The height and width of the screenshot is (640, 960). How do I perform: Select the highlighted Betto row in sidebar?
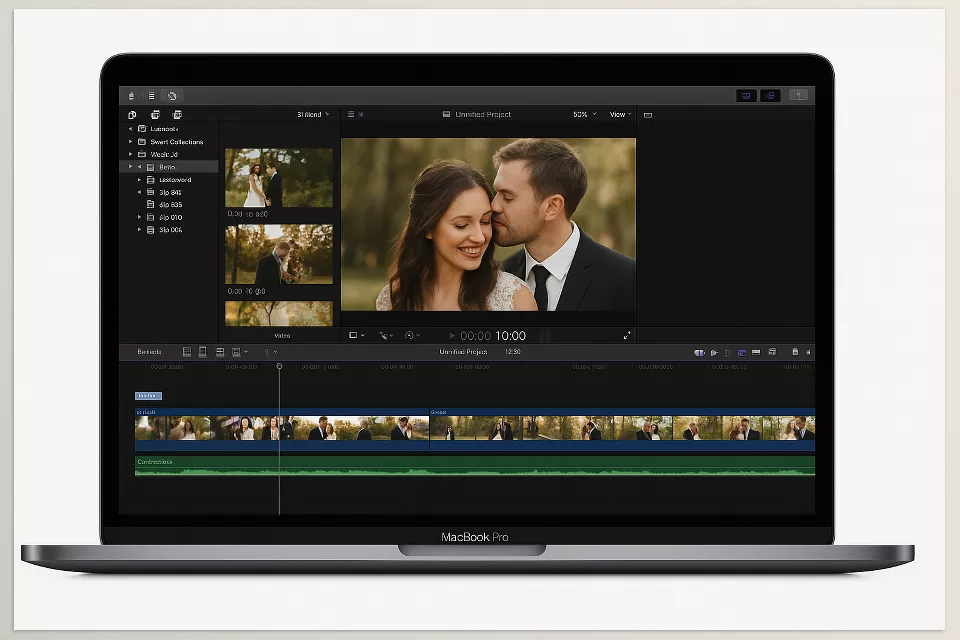[x=169, y=167]
